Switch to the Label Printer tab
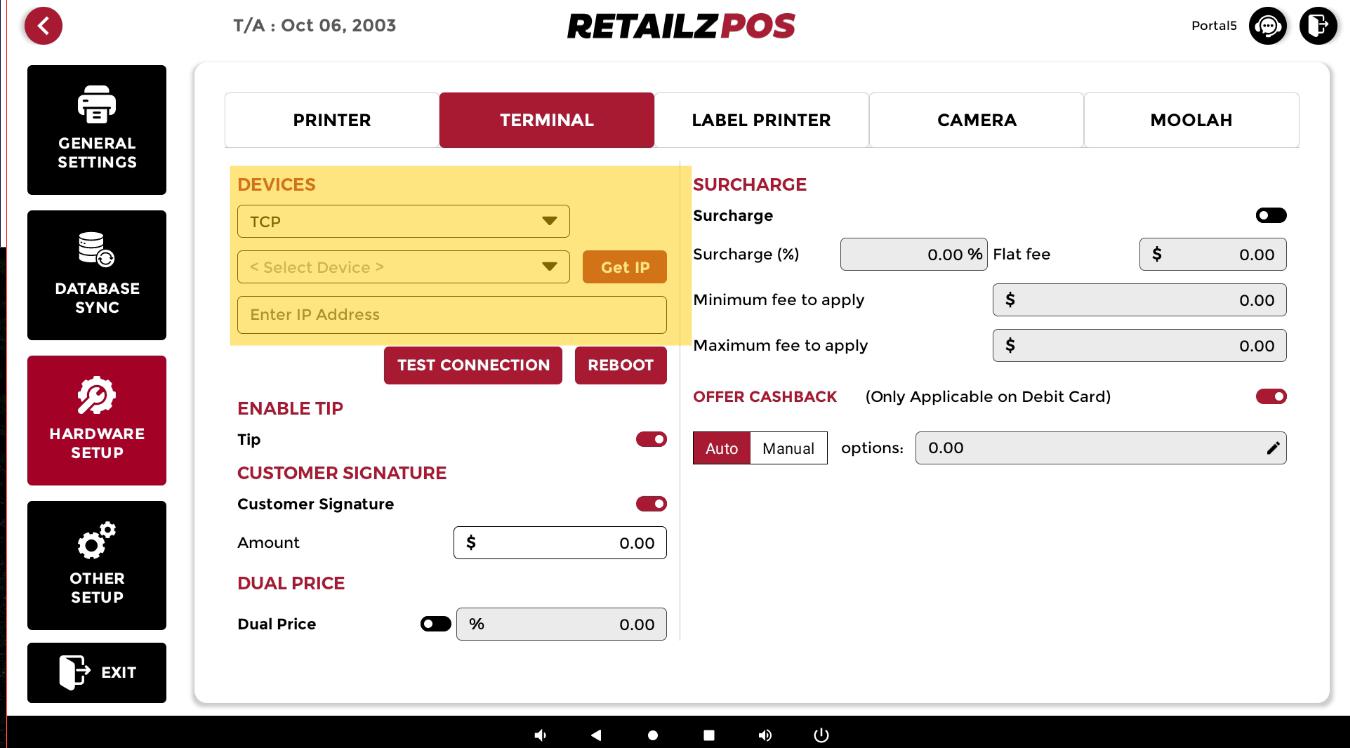This screenshot has width=1350, height=748. coord(761,120)
